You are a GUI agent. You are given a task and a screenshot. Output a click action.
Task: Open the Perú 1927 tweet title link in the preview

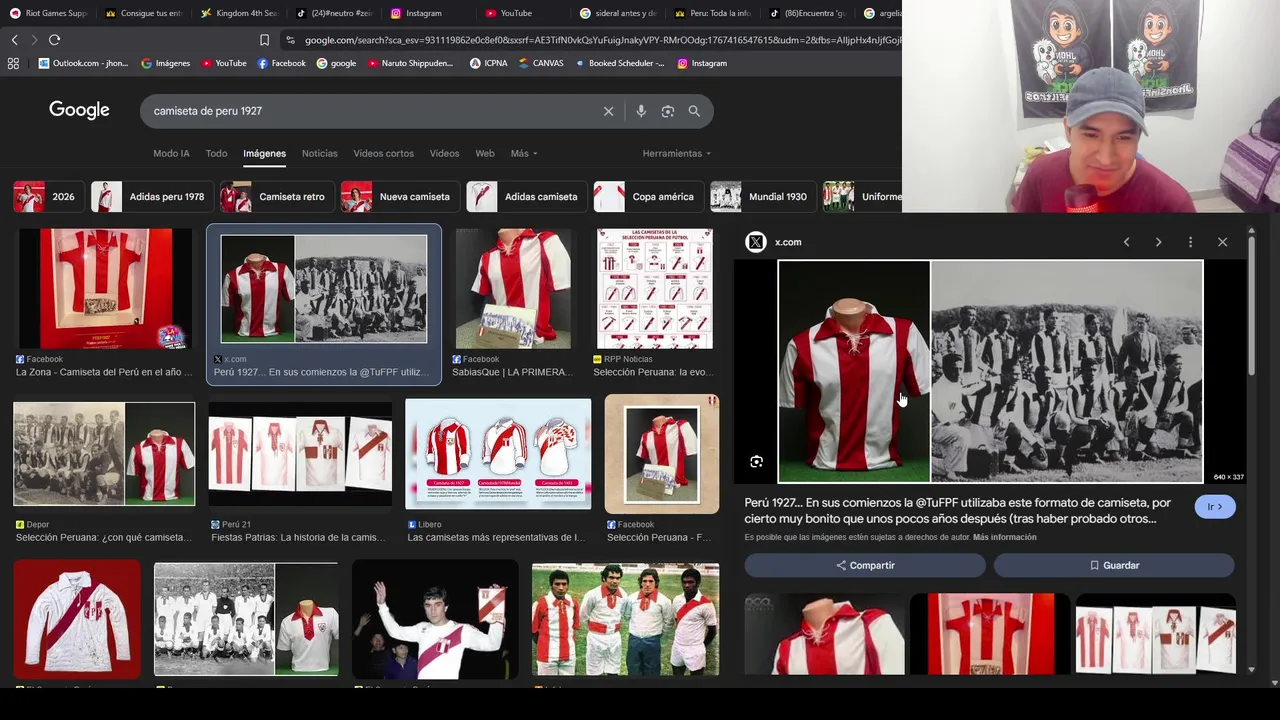pyautogui.click(x=957, y=511)
